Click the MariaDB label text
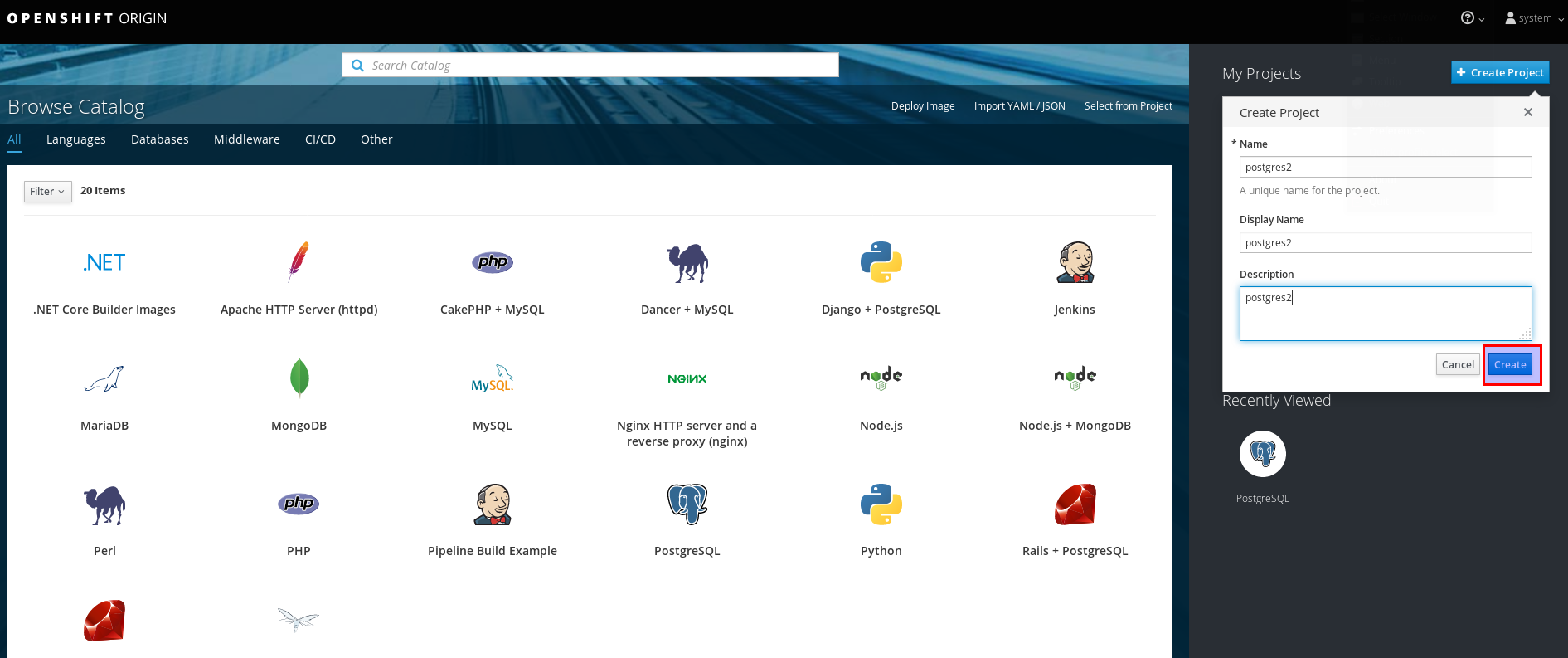Screen dimensions: 1568x658 [104, 426]
